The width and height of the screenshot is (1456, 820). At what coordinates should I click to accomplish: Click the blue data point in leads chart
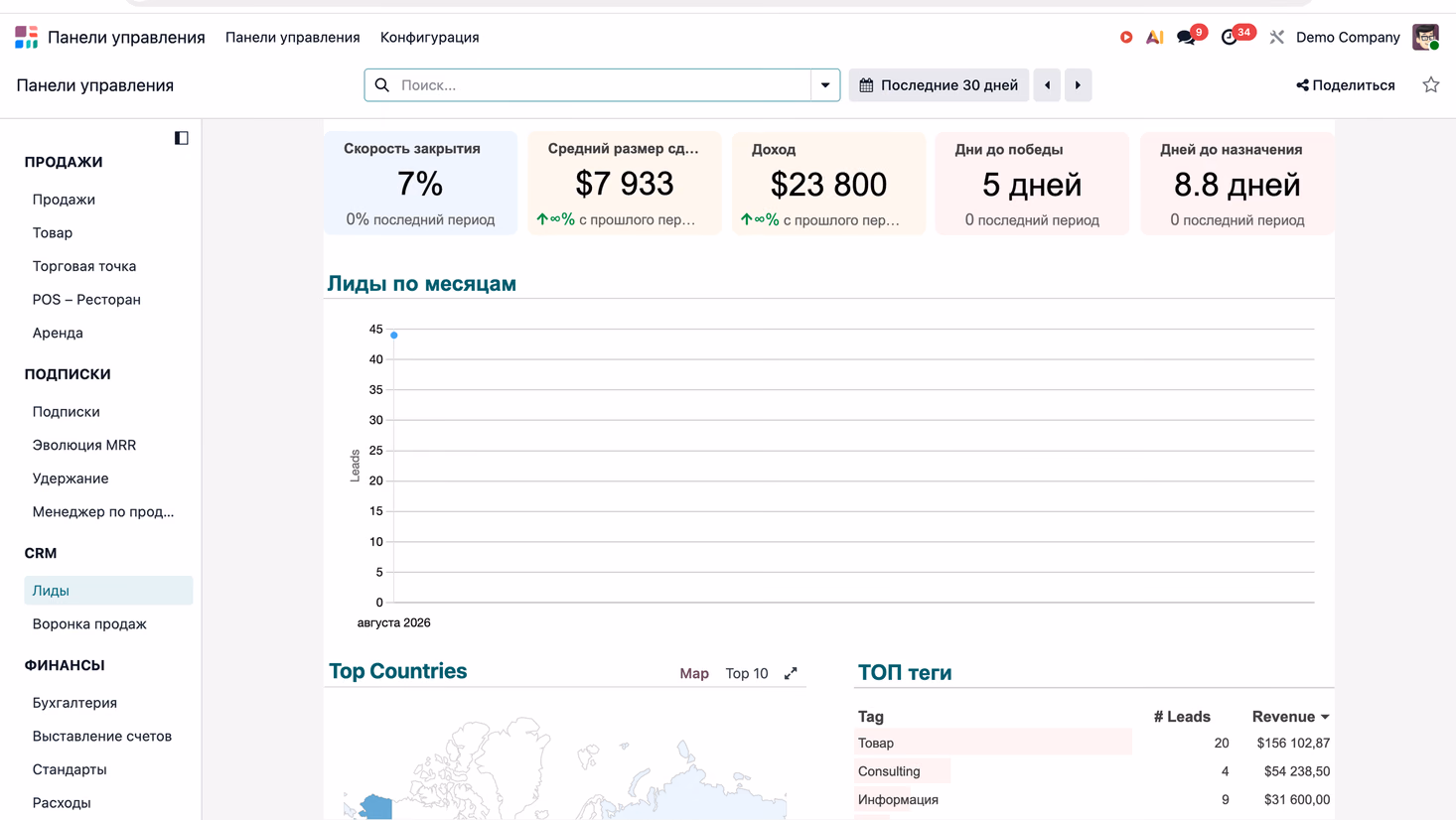pyautogui.click(x=394, y=336)
